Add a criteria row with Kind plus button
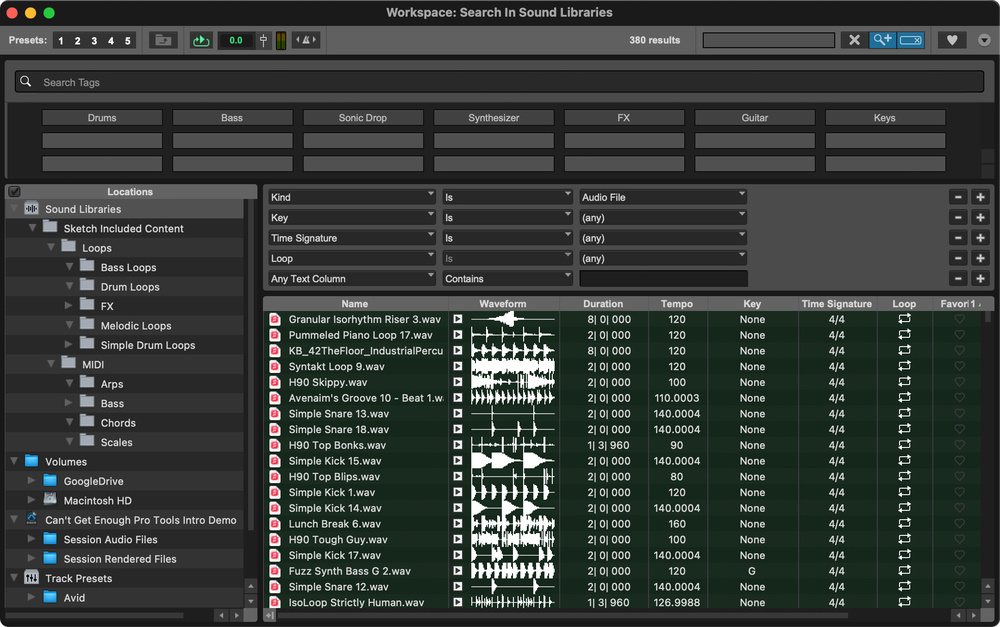This screenshot has width=1000, height=627. [980, 197]
